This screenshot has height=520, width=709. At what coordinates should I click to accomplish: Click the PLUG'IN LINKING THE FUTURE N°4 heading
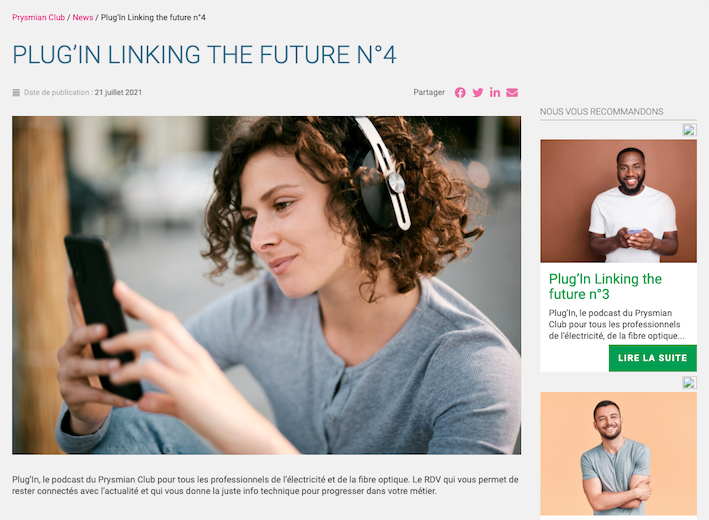click(204, 55)
